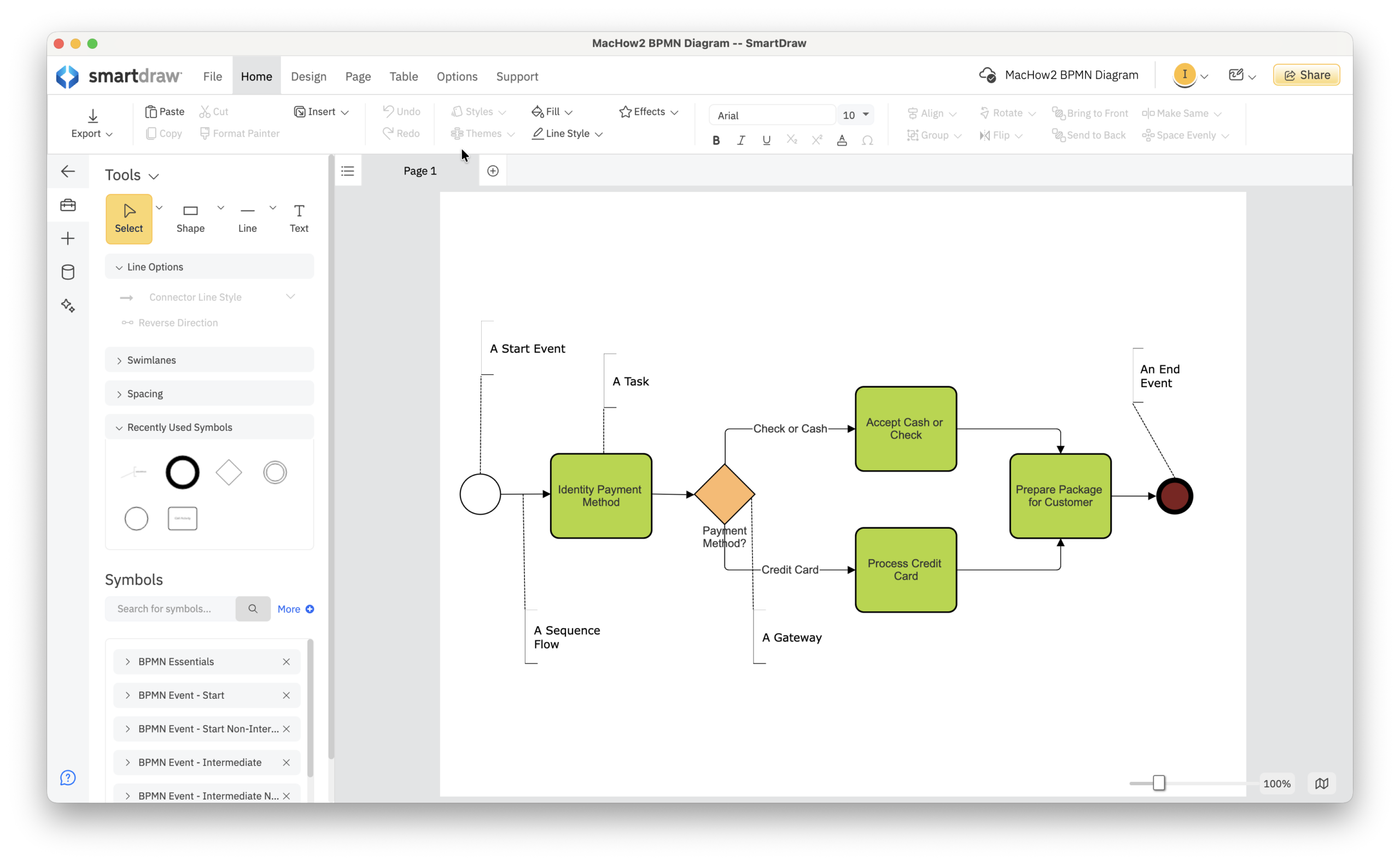Image resolution: width=1400 pixels, height=865 pixels.
Task: Open the Fill dropdown
Action: 552,112
